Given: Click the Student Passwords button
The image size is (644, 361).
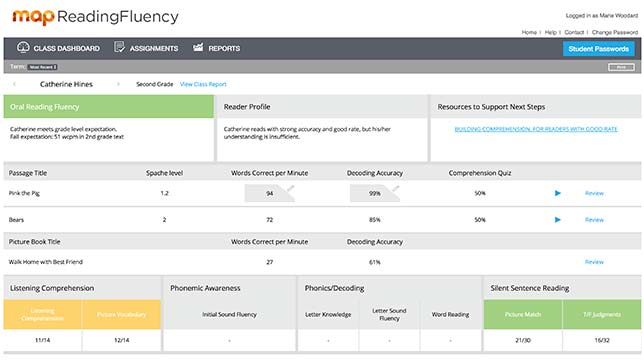Looking at the screenshot, I should coord(598,49).
